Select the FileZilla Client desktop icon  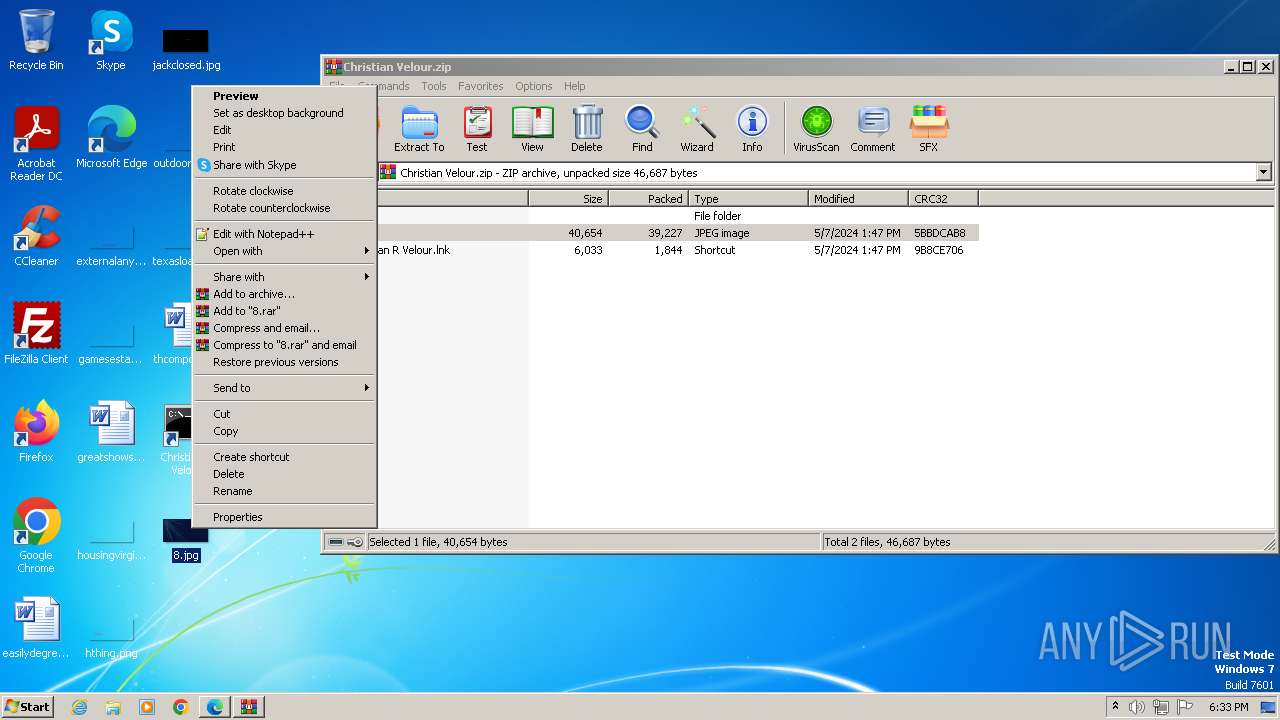point(36,333)
